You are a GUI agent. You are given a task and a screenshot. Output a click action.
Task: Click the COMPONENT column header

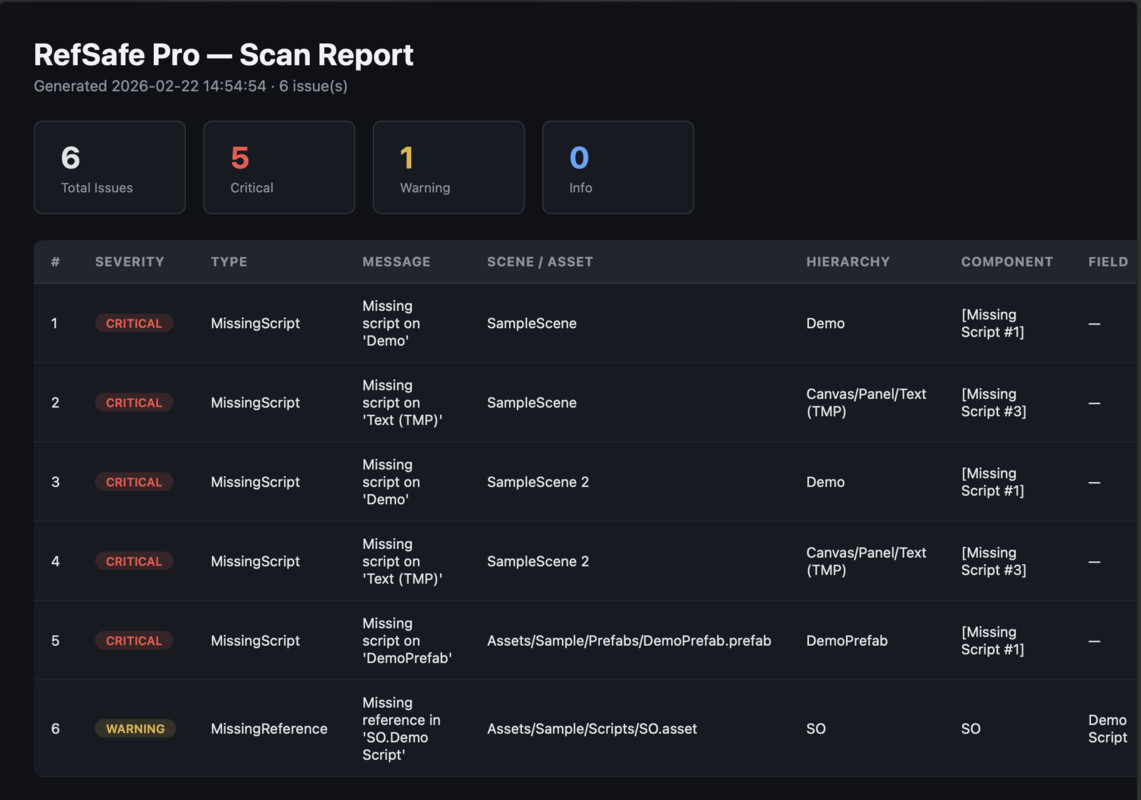point(1007,262)
